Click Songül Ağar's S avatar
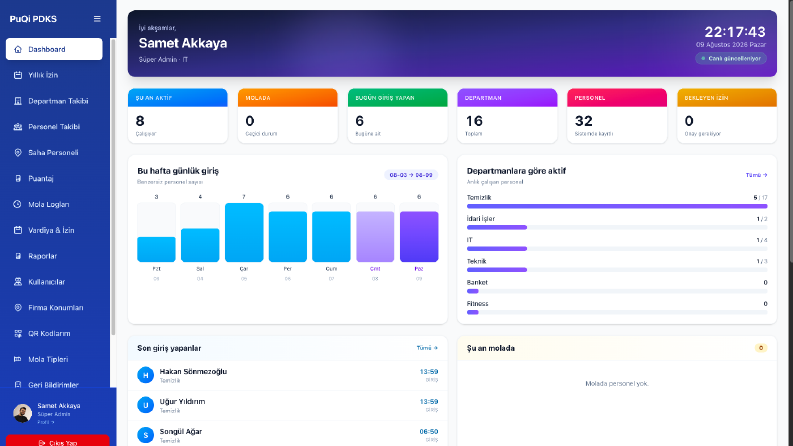Screen dimensions: 793x446 coord(145,435)
